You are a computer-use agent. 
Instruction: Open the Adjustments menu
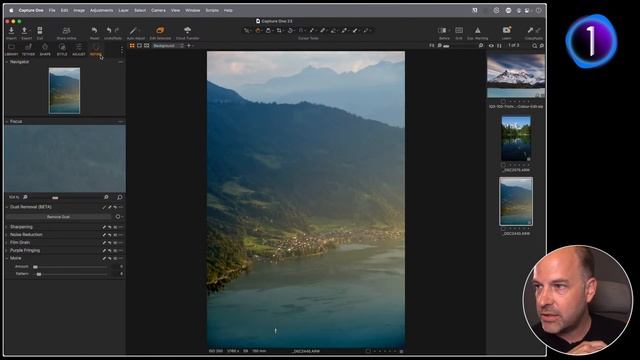pyautogui.click(x=102, y=10)
